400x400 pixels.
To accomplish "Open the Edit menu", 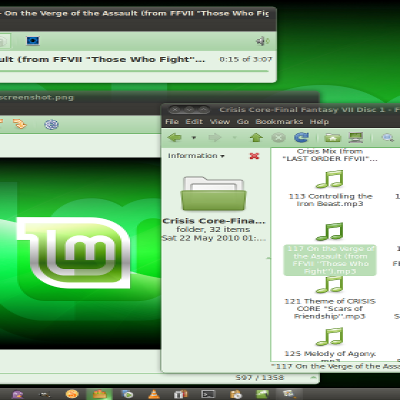I will click(194, 122).
